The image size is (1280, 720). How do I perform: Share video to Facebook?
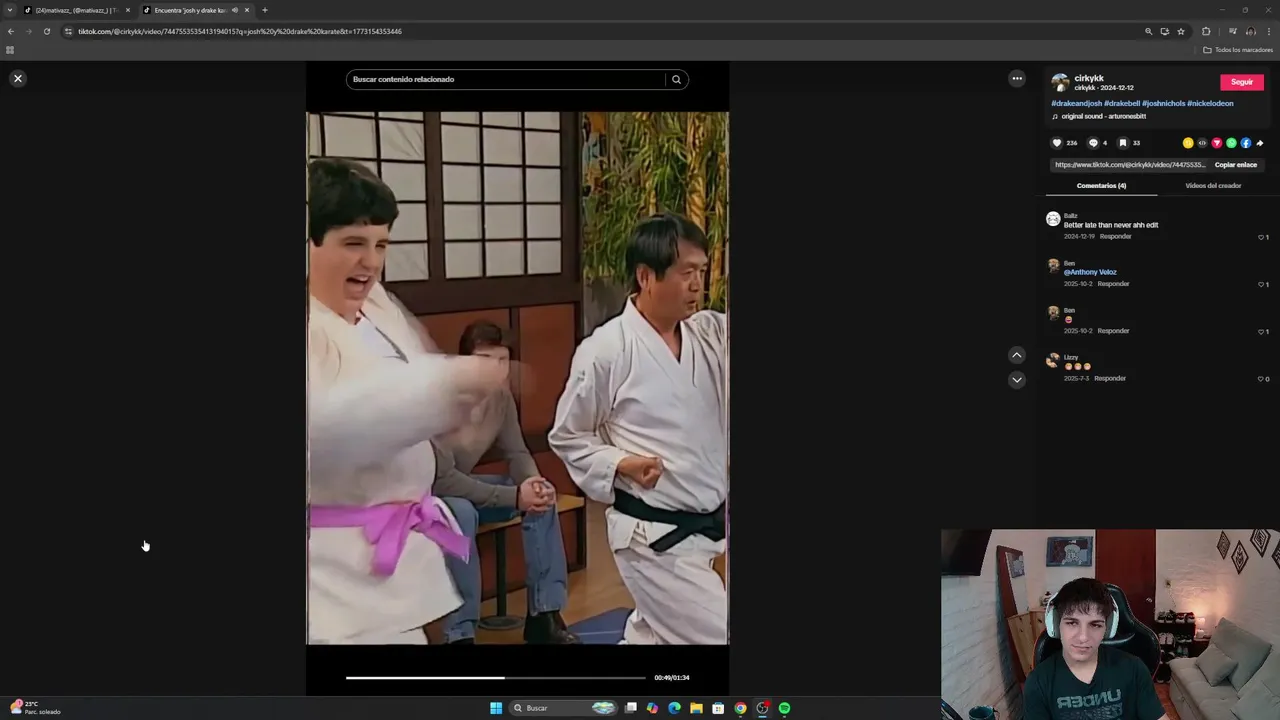(1246, 143)
